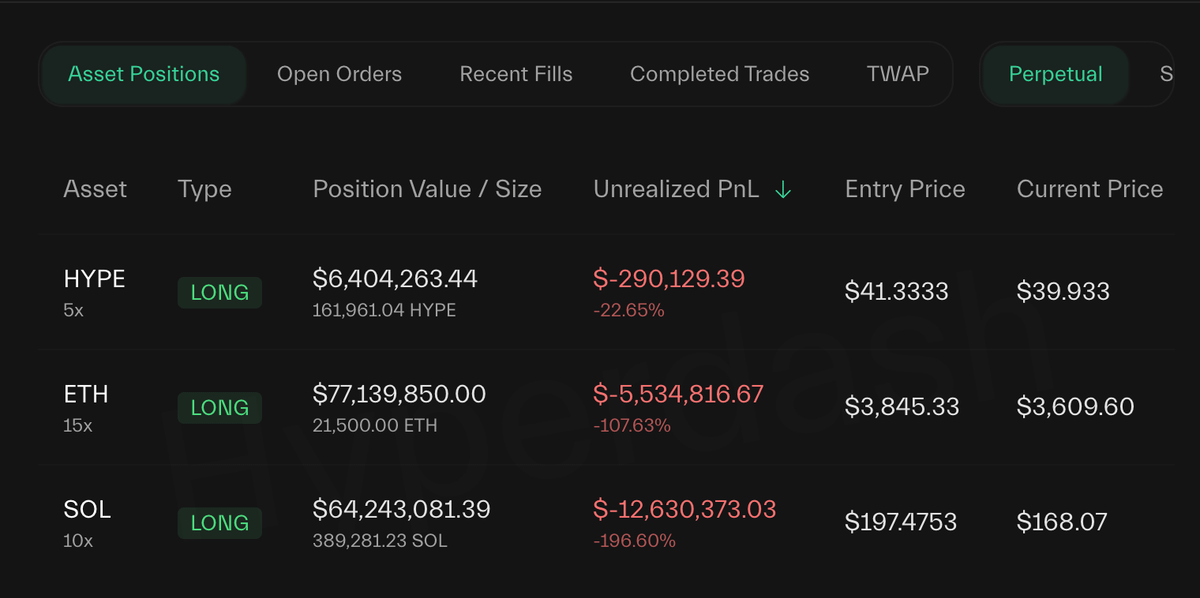Switch to the Asset Positions tab
Screen dimensions: 1200x598
pyautogui.click(x=144, y=74)
